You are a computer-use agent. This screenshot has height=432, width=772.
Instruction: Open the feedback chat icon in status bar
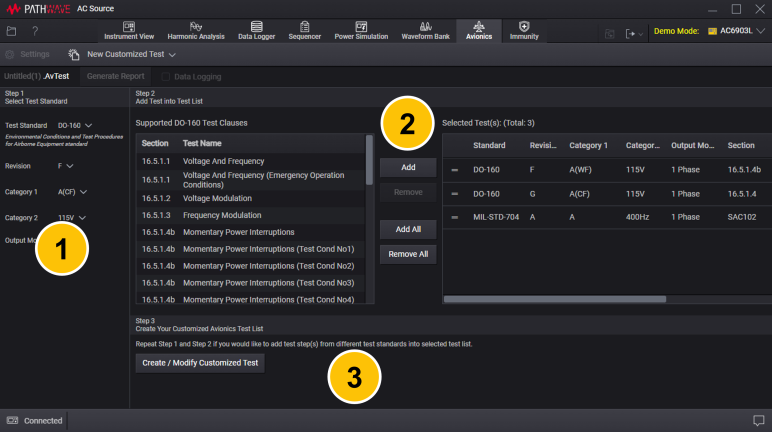[758, 421]
